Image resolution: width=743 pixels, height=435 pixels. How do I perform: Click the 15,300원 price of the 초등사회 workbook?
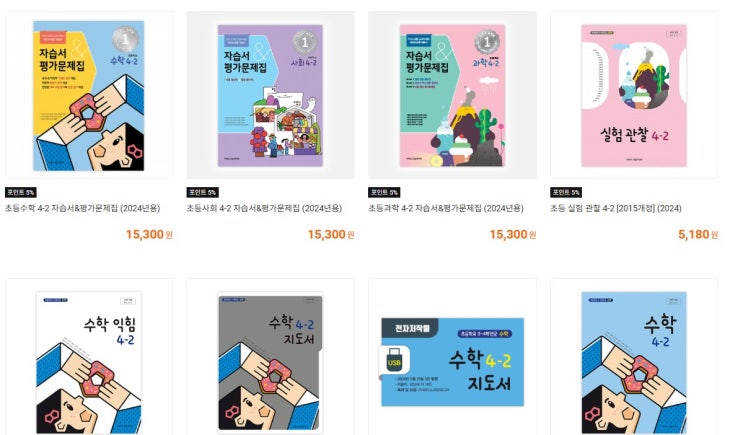point(331,235)
